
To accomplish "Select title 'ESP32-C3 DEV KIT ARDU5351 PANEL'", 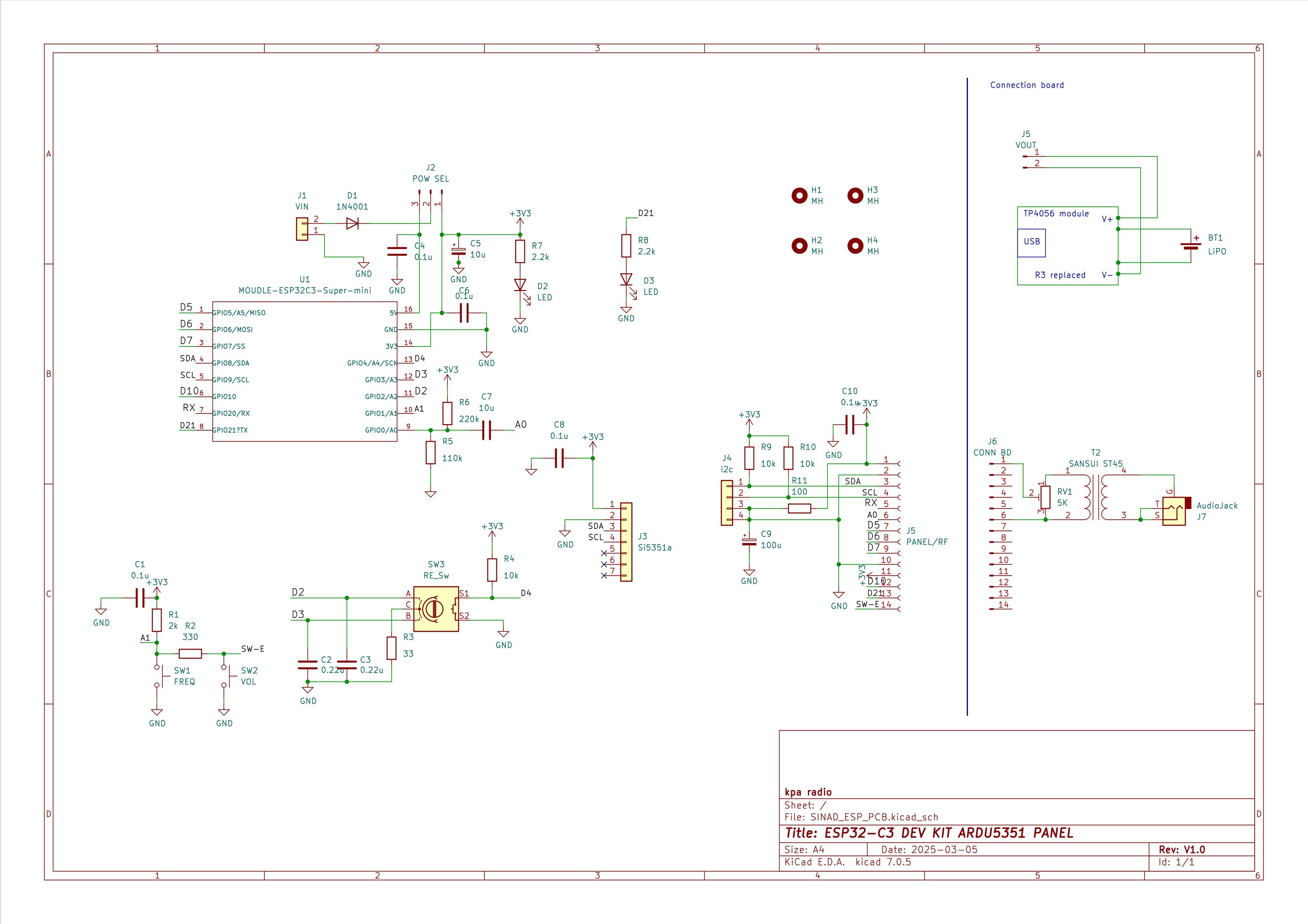I will pos(929,833).
